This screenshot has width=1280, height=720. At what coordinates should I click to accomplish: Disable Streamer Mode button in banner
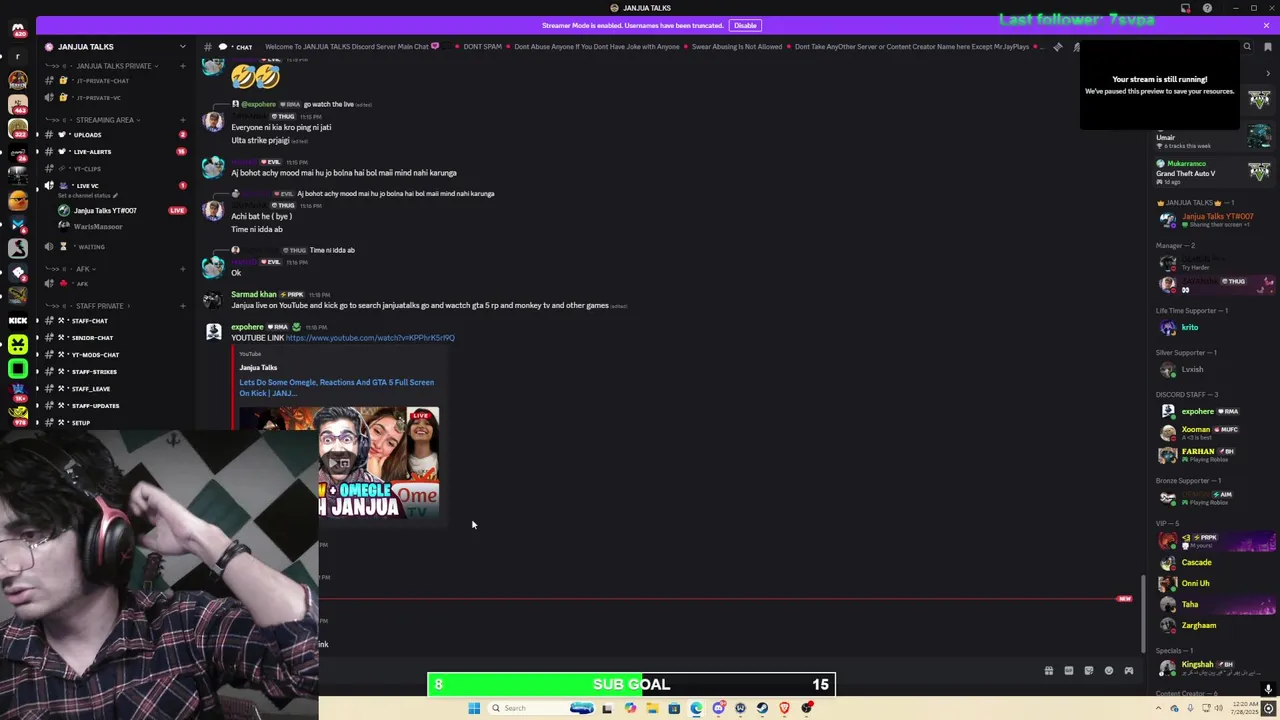[x=745, y=25]
